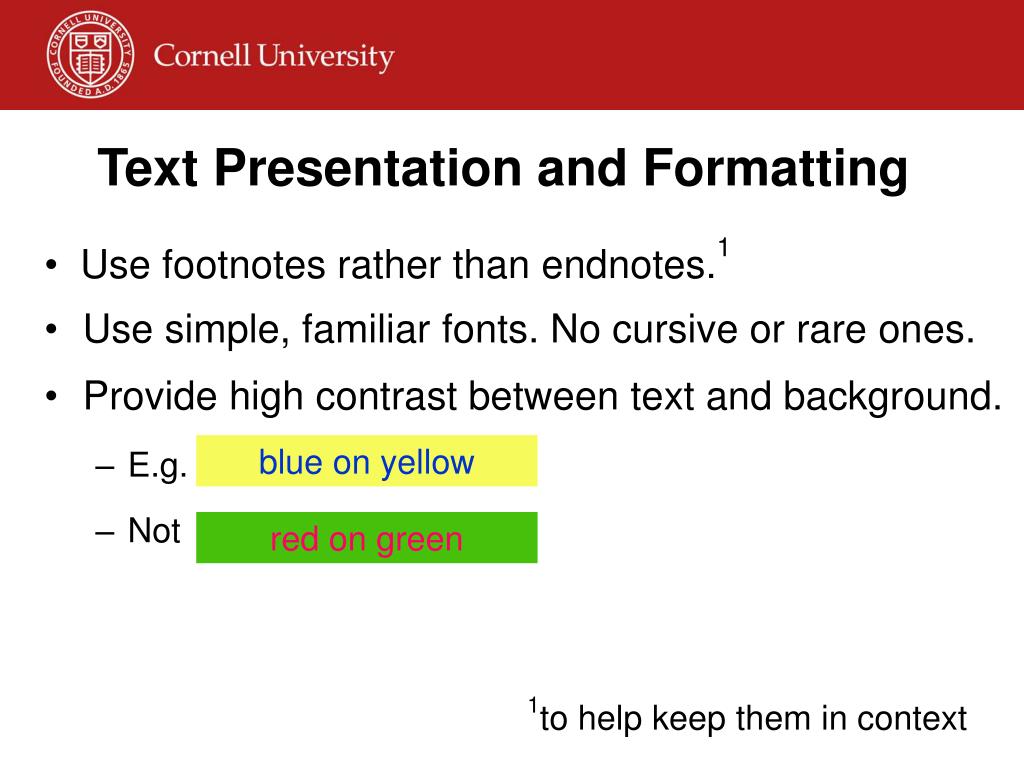Click the red text red on green
The width and height of the screenshot is (1024, 768).
366,539
